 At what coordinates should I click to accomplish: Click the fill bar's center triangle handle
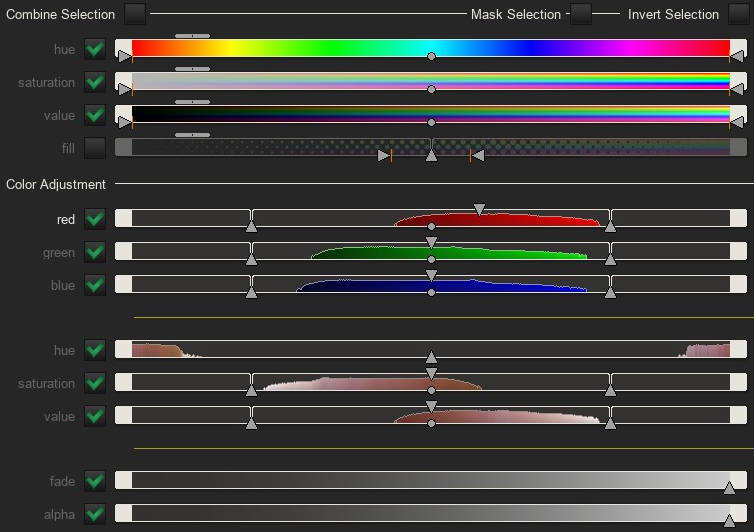pyautogui.click(x=431, y=155)
